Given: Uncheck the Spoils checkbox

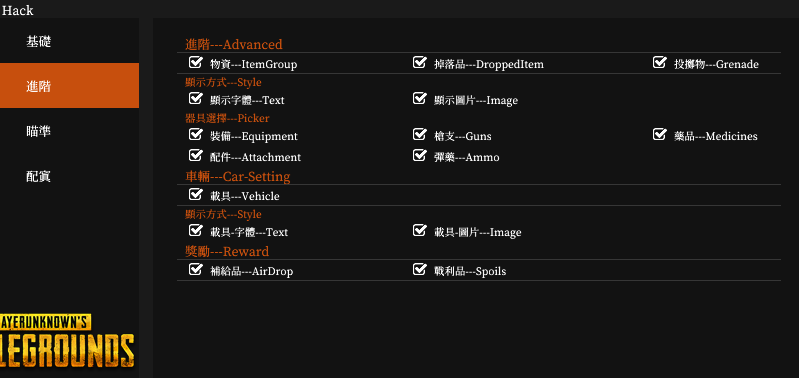Looking at the screenshot, I should 419,269.
